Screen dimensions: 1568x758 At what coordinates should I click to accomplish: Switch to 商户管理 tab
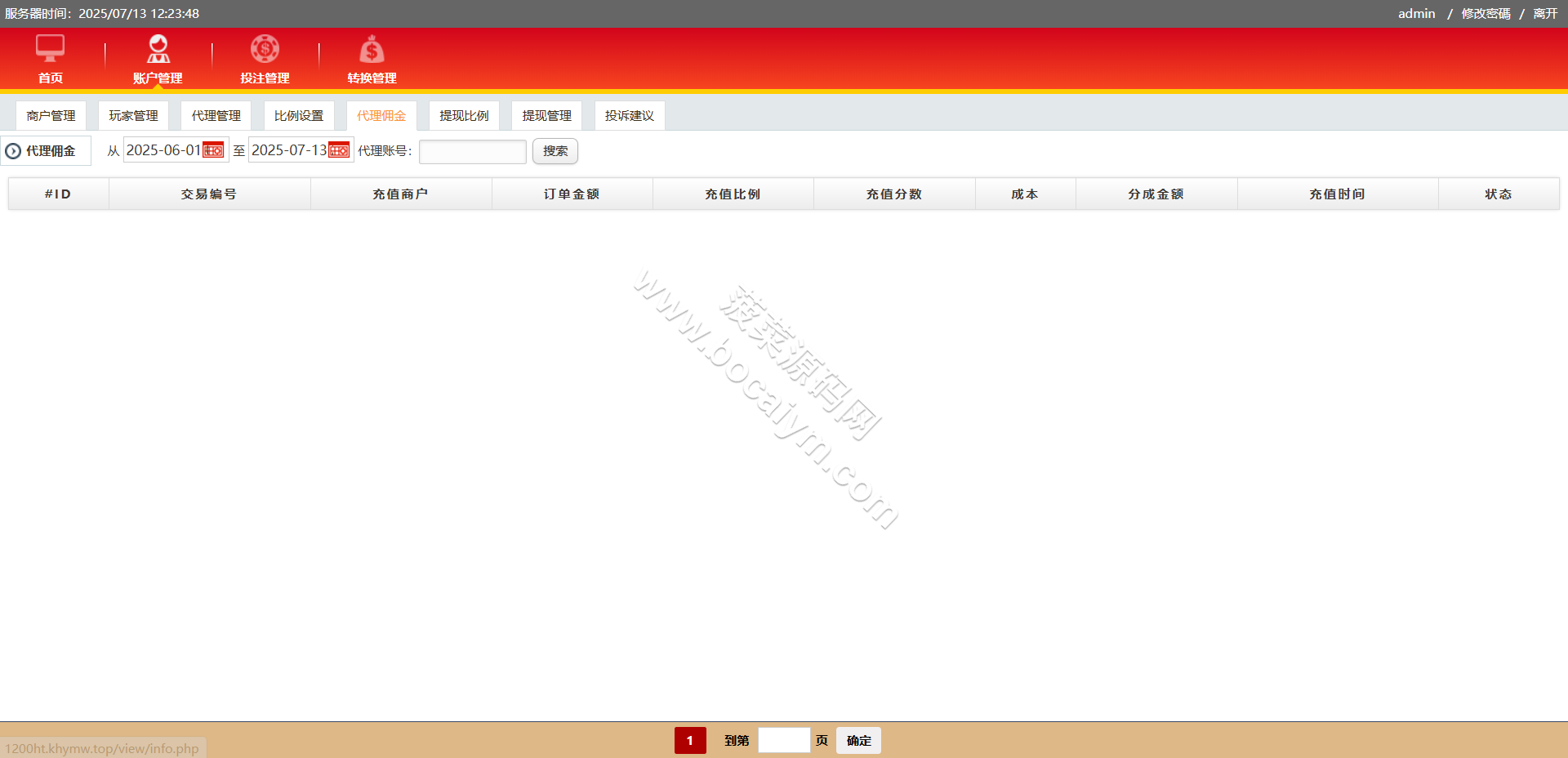(x=51, y=116)
